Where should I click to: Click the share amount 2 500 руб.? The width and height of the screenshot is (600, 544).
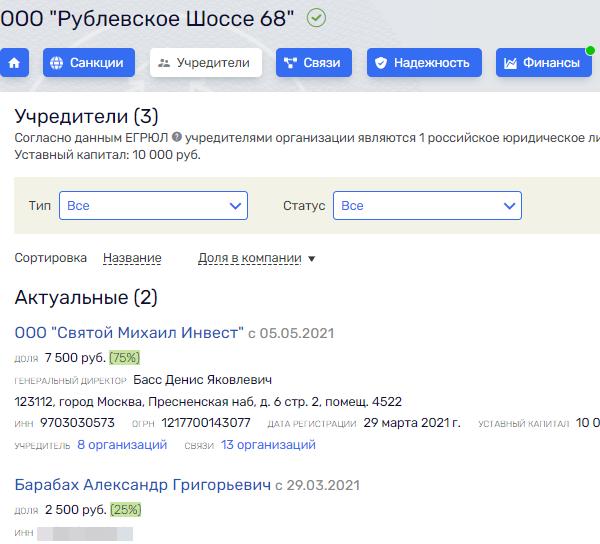pyautogui.click(x=75, y=510)
